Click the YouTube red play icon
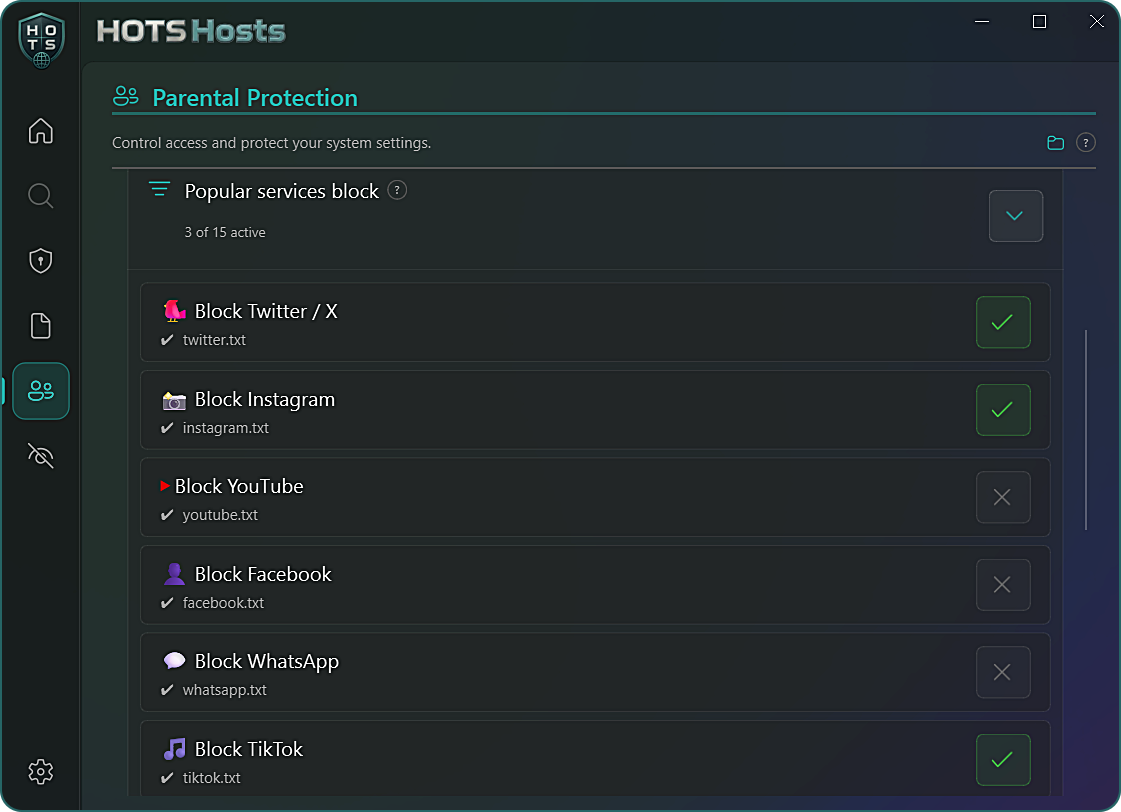1121x812 pixels. [x=165, y=486]
